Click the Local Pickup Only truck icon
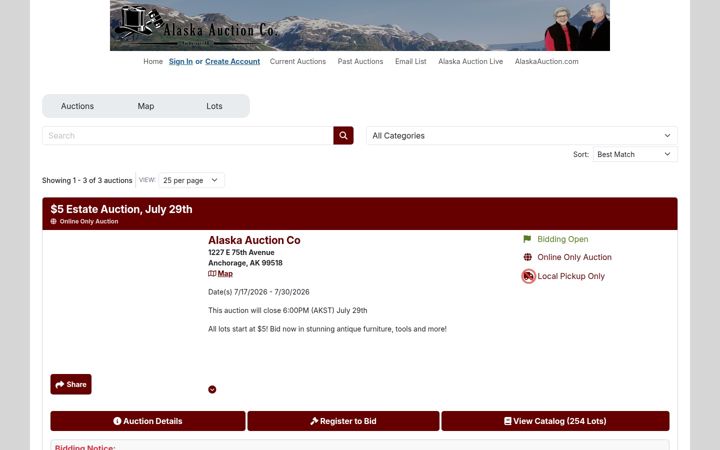This screenshot has width=720, height=450. (x=529, y=276)
